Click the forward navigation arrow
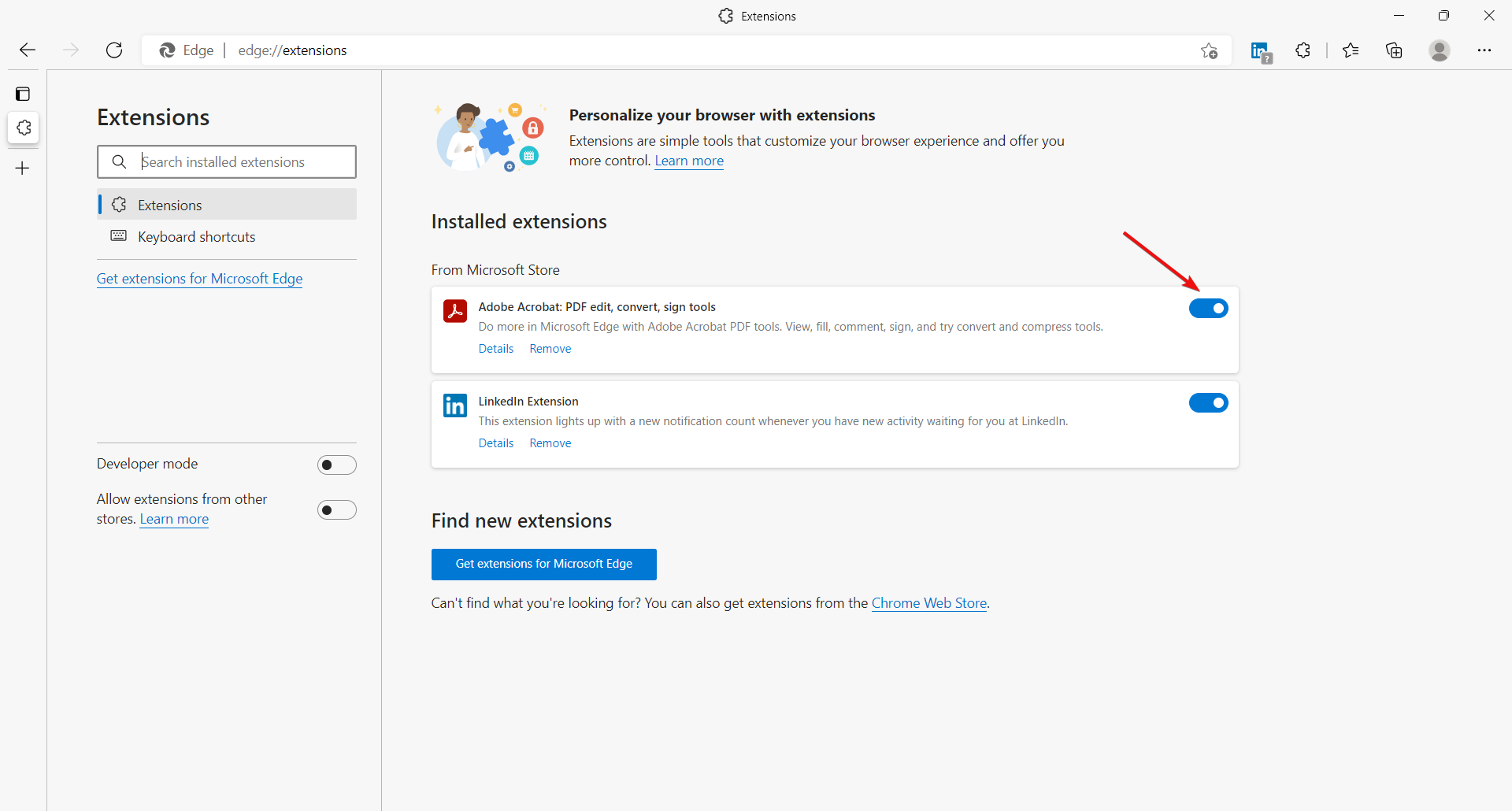 pyautogui.click(x=71, y=50)
